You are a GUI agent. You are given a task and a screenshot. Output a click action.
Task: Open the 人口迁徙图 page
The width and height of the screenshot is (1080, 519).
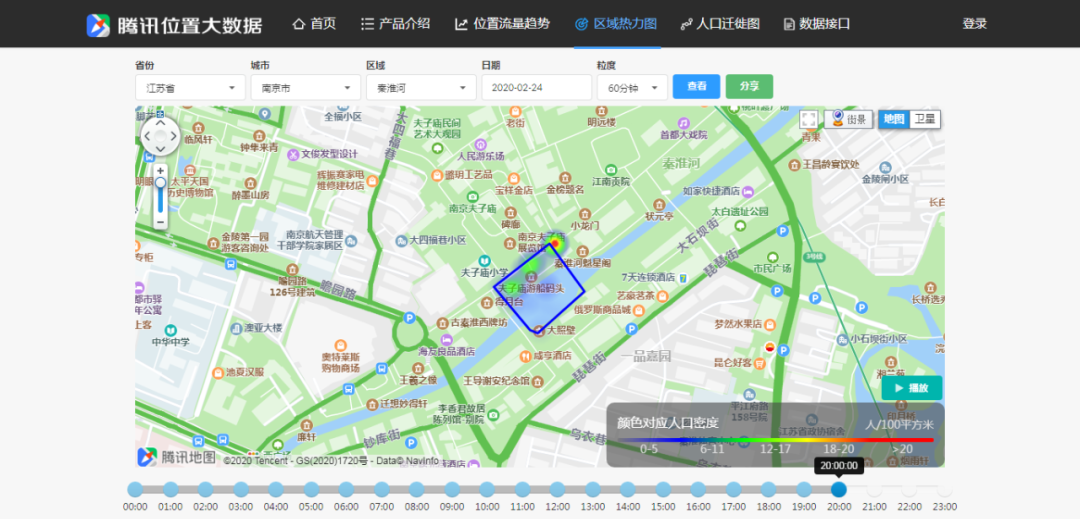click(720, 24)
